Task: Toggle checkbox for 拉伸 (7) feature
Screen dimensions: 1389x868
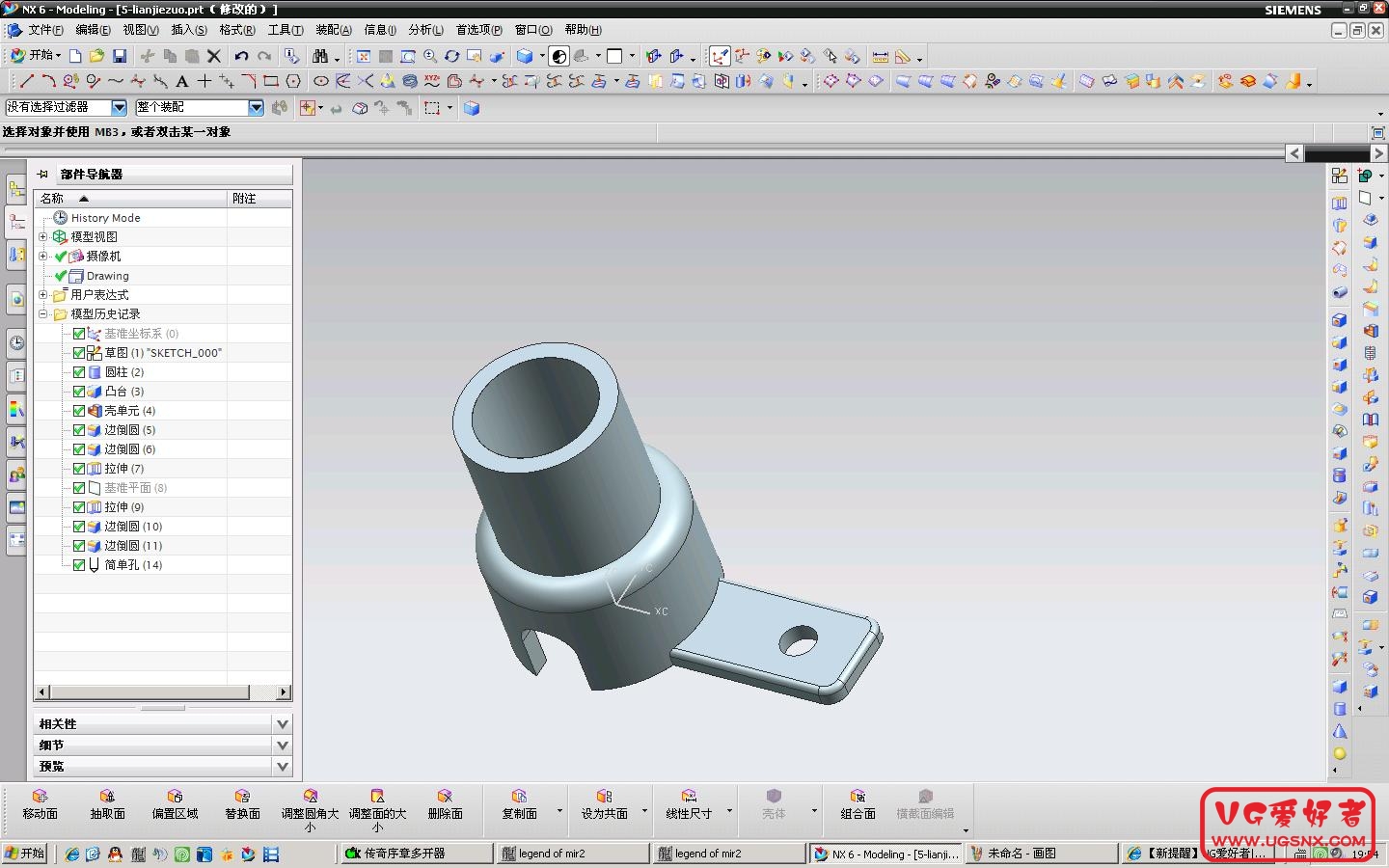Action: coord(79,469)
